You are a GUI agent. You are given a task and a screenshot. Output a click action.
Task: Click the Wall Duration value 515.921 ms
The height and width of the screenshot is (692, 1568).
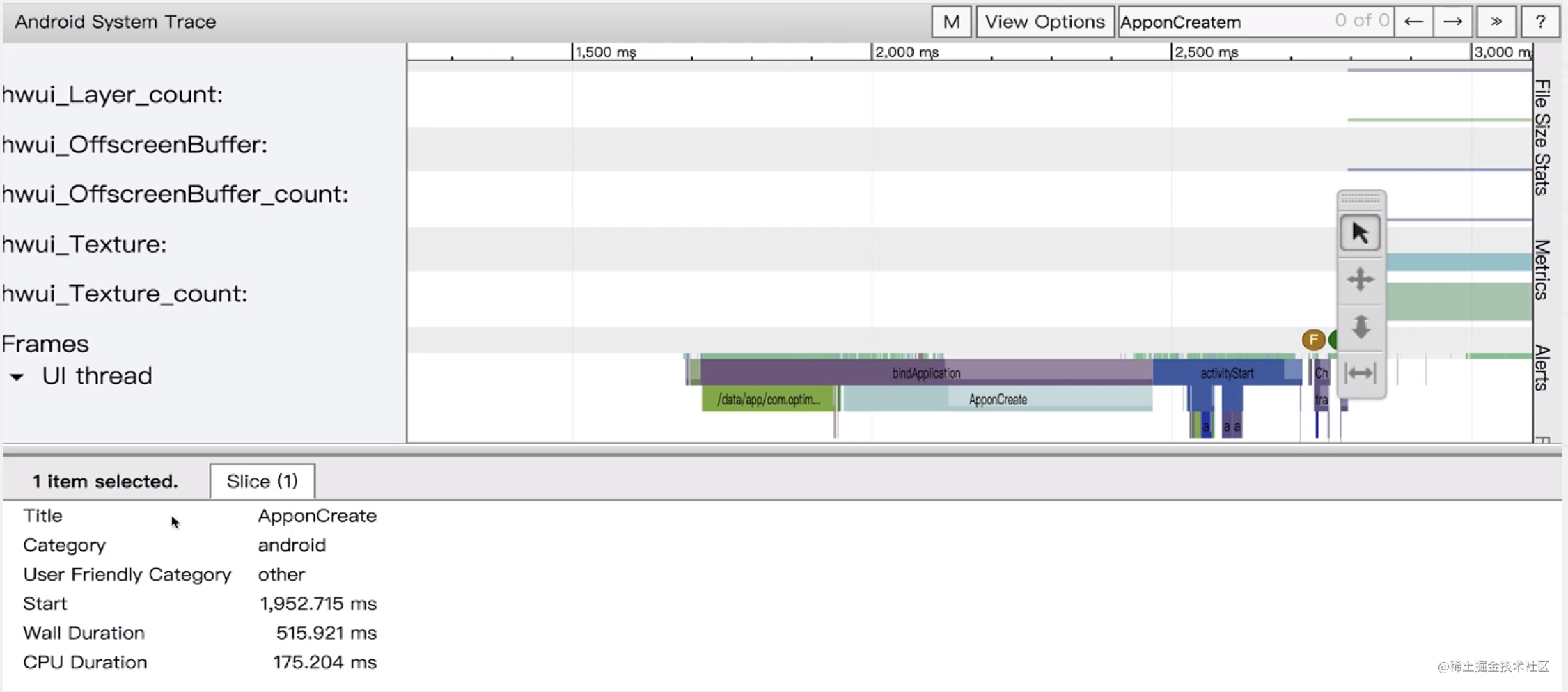[x=326, y=633]
